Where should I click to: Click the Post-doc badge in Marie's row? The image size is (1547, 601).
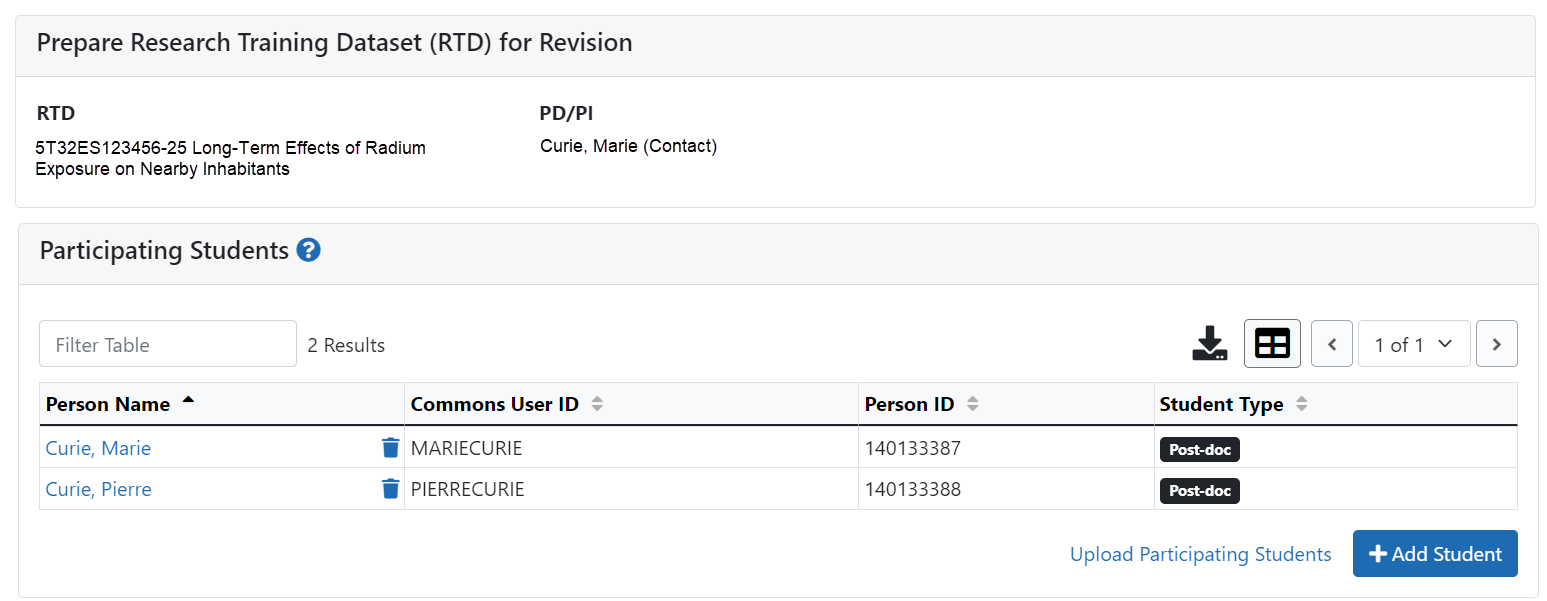(x=1200, y=449)
